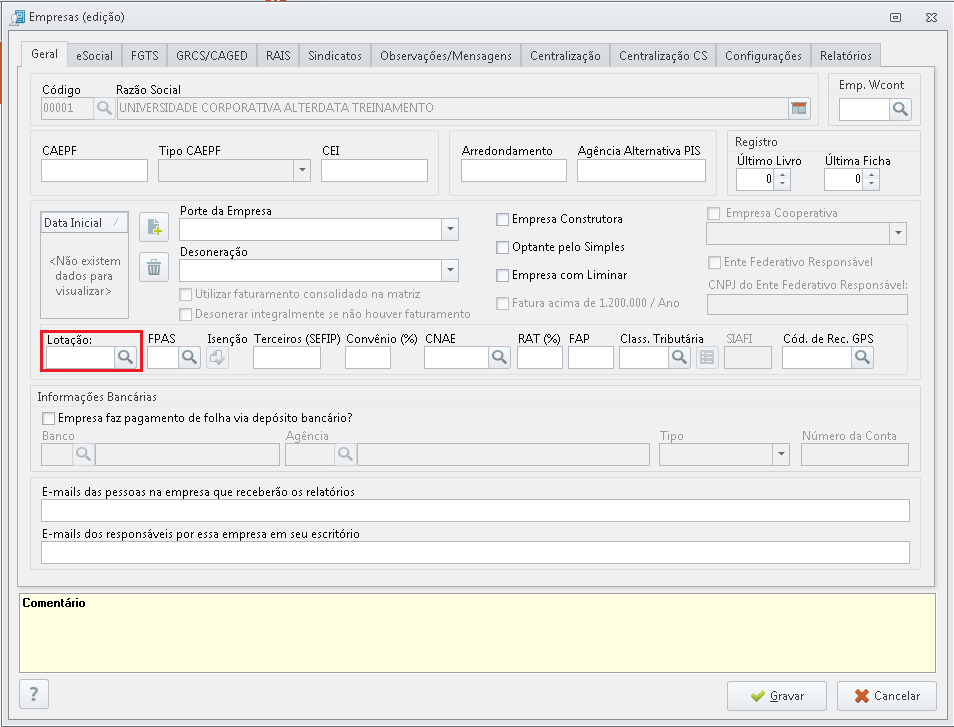Expand the Desoneração dropdown

click(x=450, y=270)
